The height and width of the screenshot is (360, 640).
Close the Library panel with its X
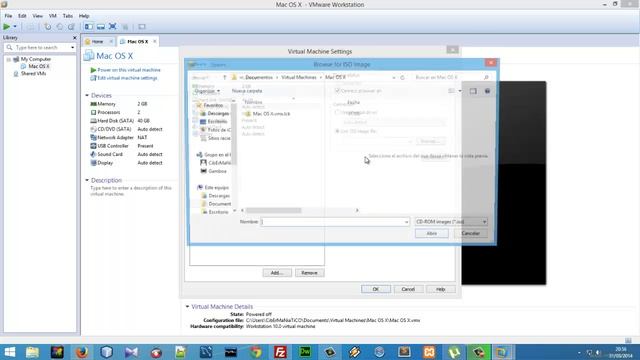(x=74, y=38)
